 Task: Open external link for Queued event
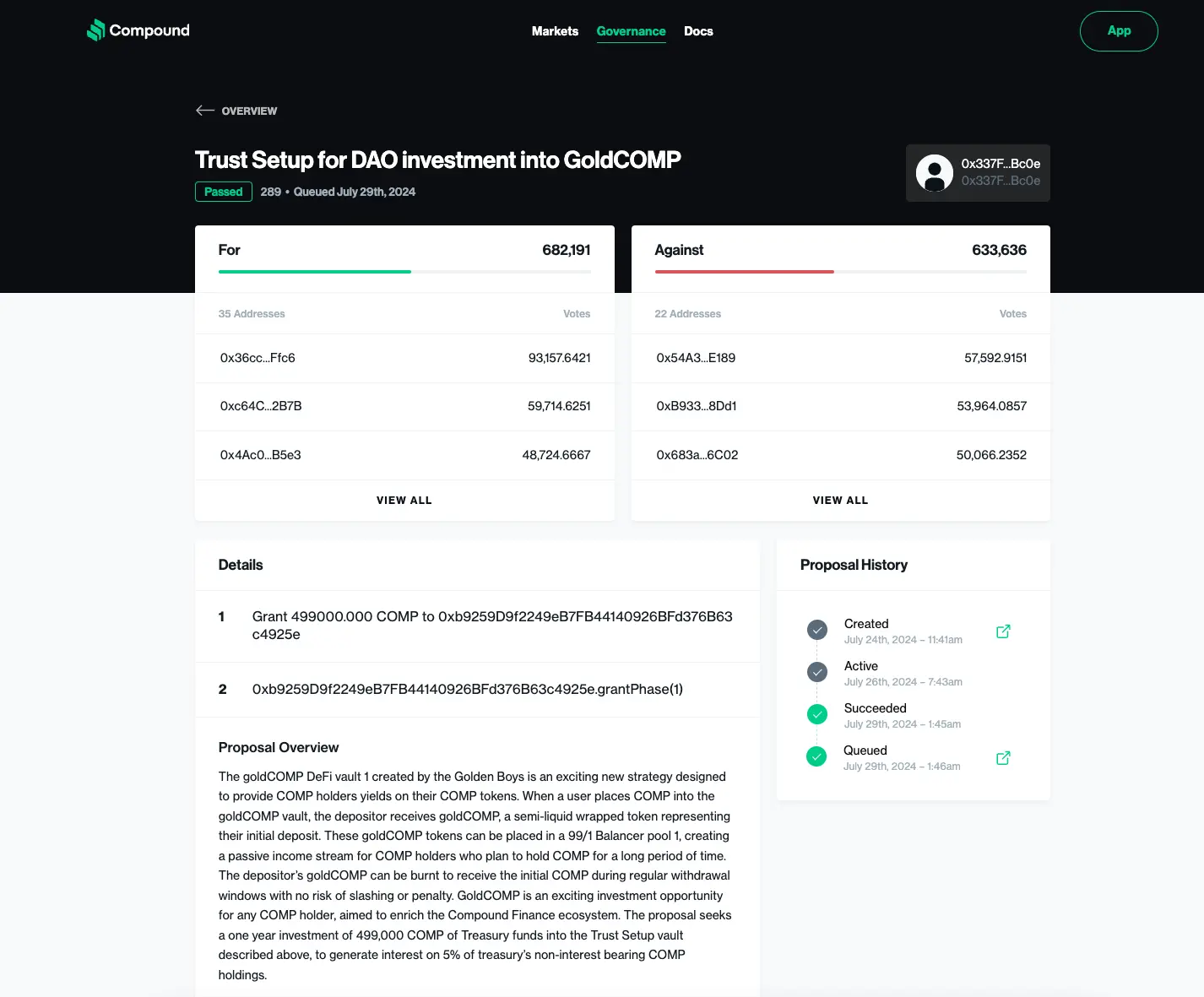point(1003,758)
